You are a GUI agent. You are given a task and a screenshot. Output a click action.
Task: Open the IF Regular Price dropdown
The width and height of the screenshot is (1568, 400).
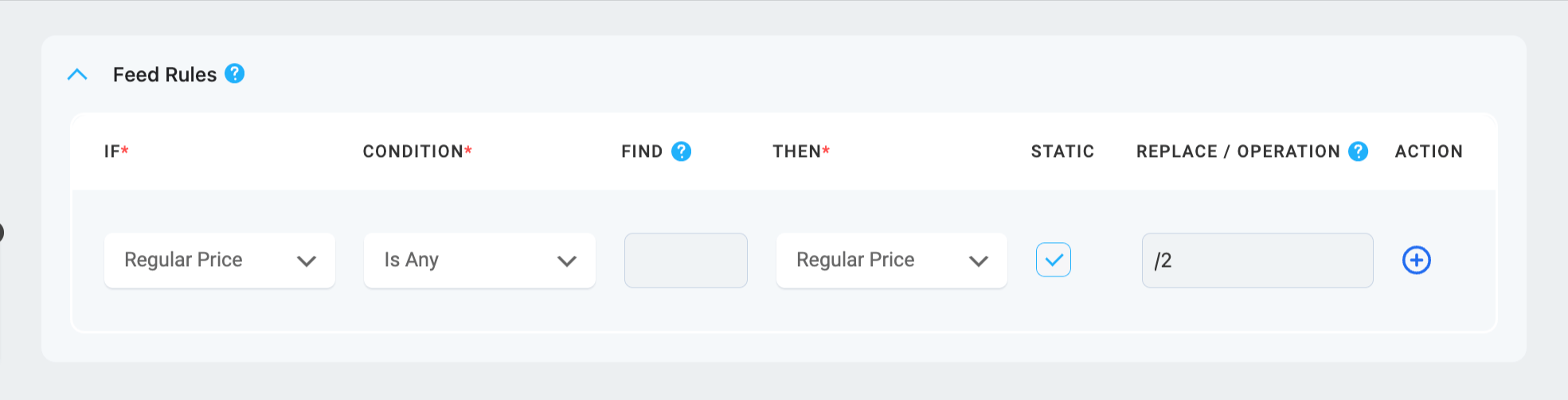pyautogui.click(x=220, y=261)
